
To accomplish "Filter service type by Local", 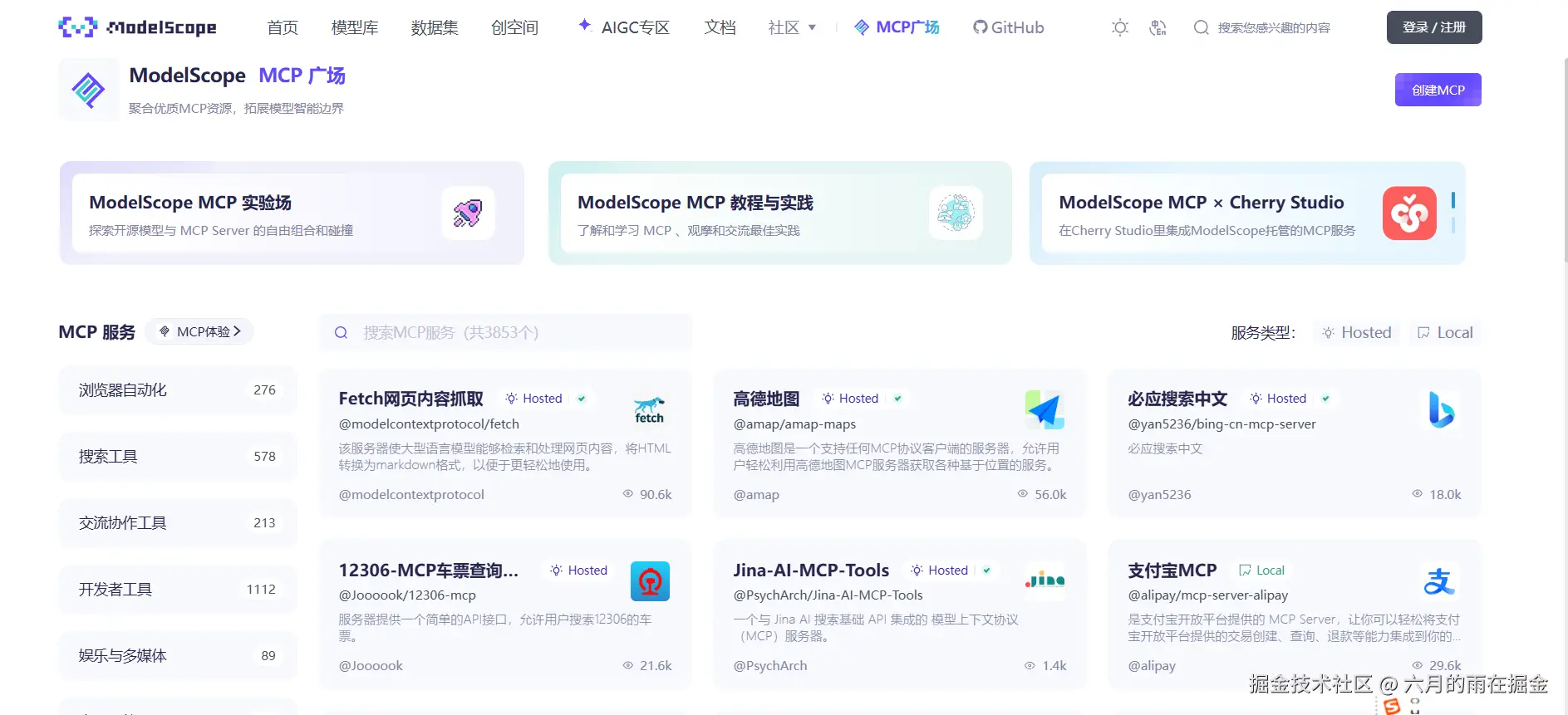I will [1445, 332].
